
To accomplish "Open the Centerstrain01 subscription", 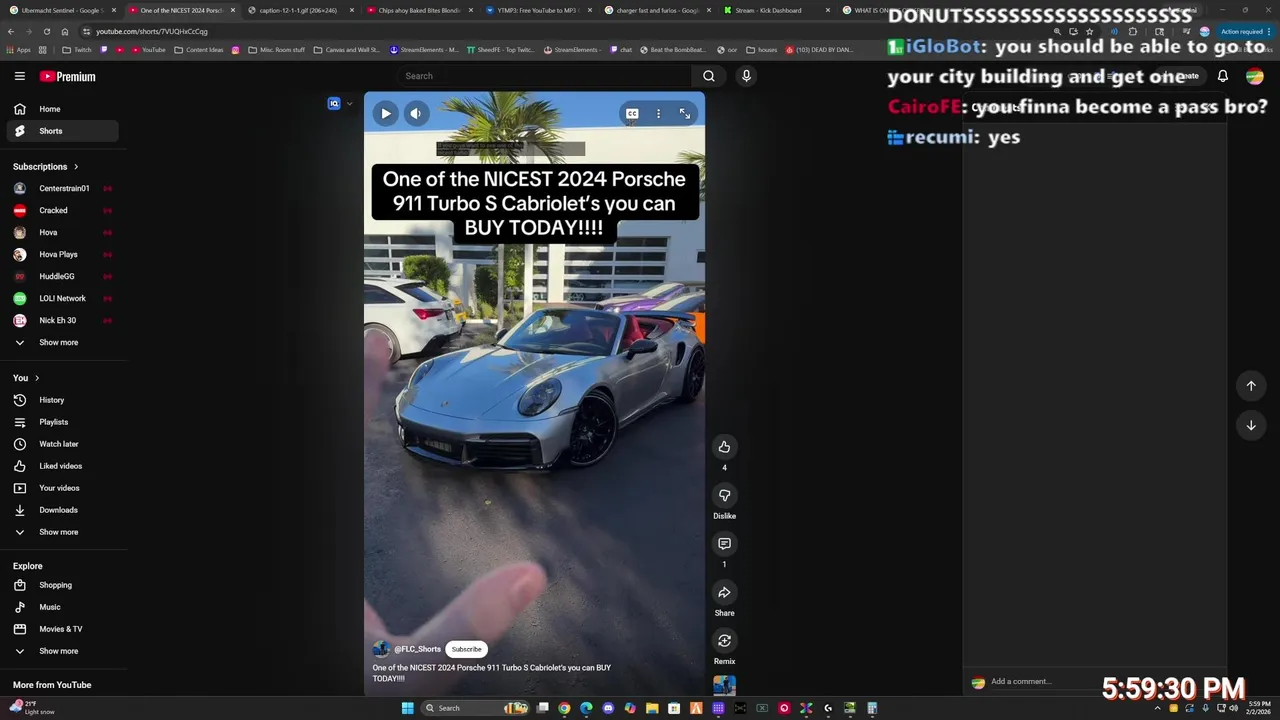I will (x=62, y=188).
